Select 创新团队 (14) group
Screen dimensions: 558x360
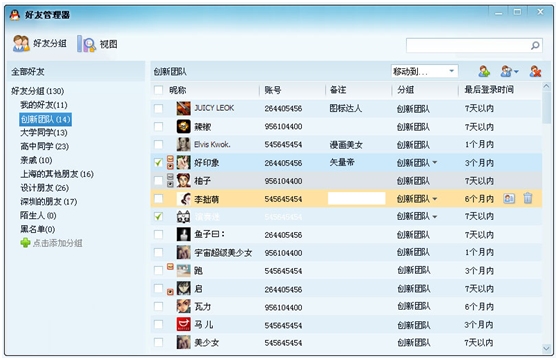46,119
